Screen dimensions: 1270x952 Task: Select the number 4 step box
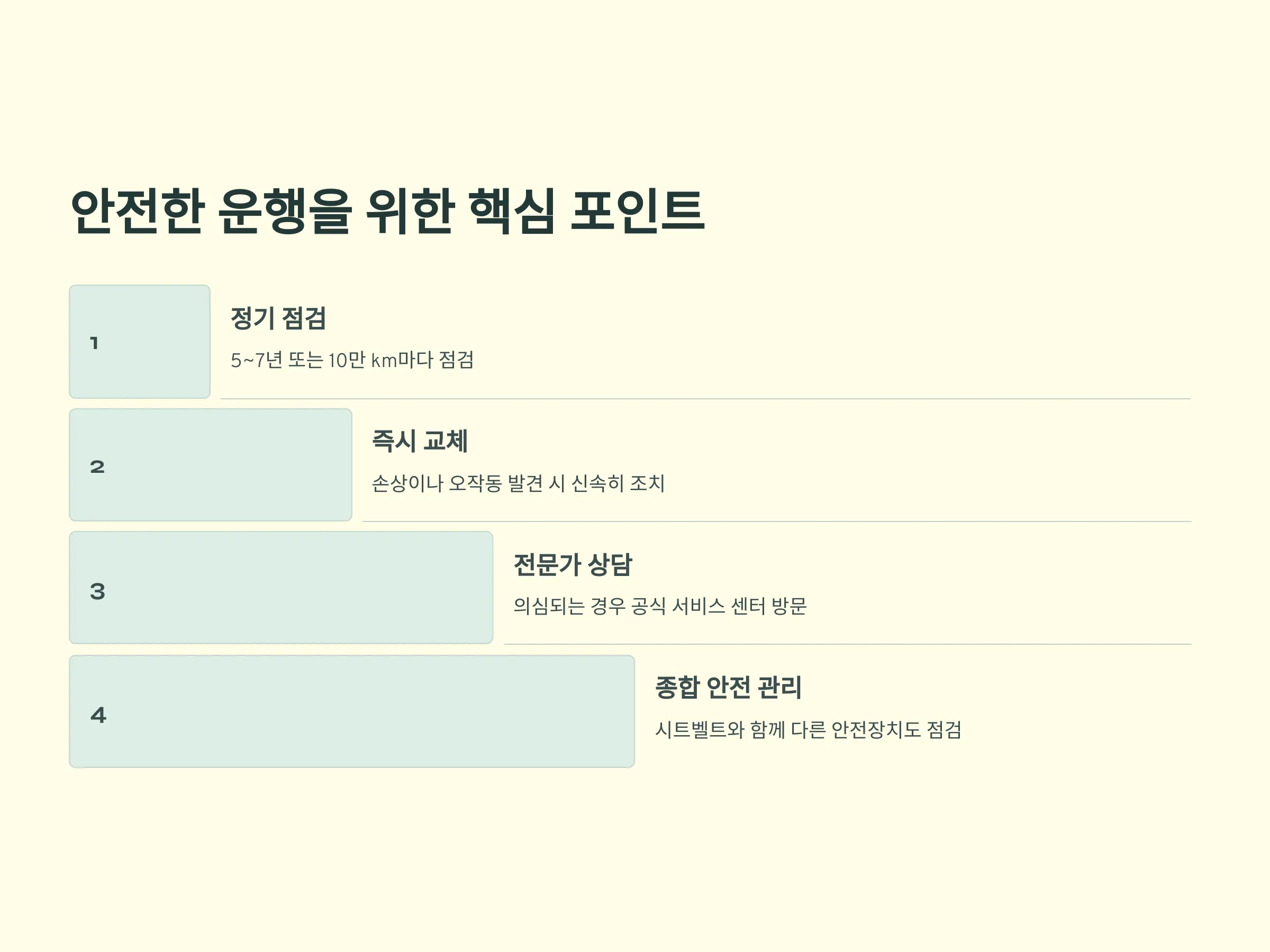(352, 711)
